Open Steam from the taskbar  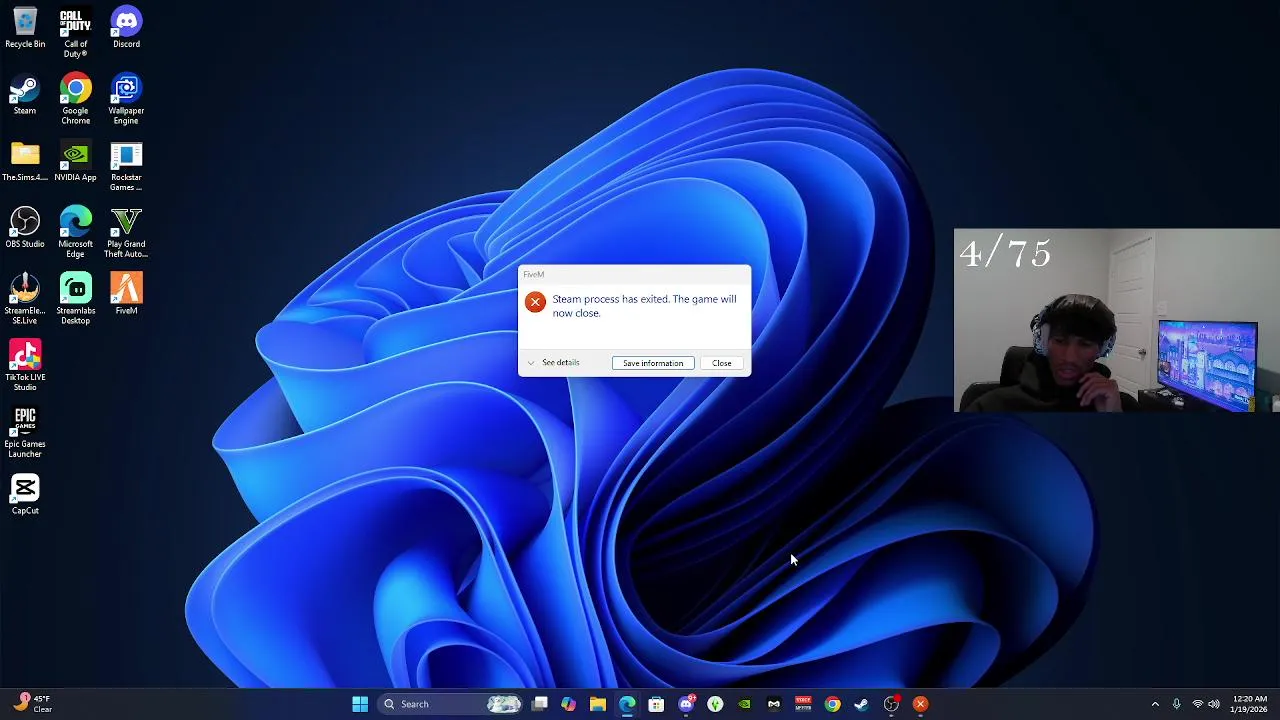[x=861, y=704]
